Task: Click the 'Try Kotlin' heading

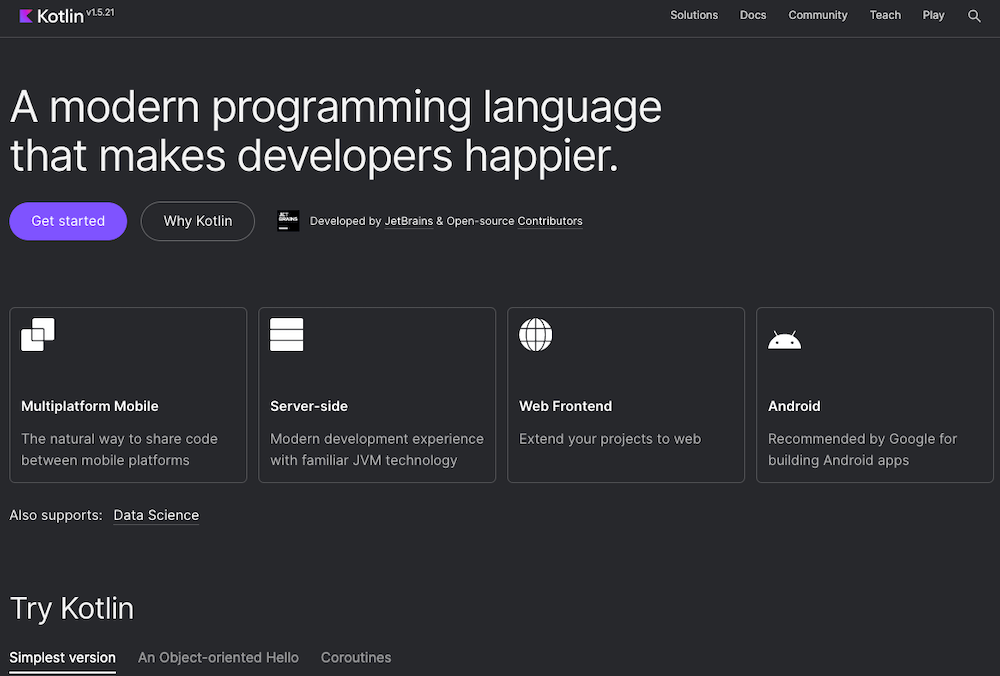Action: pos(72,608)
